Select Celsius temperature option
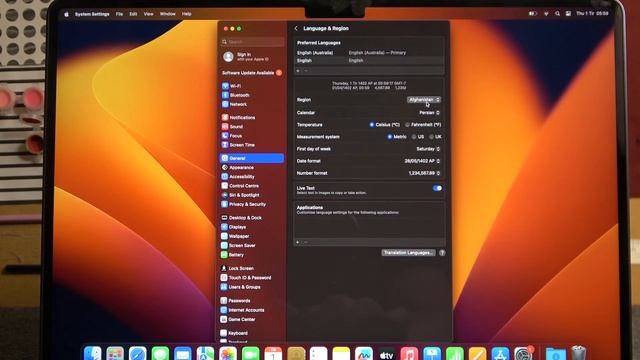Screen dimensions: 640x360 click(384, 124)
